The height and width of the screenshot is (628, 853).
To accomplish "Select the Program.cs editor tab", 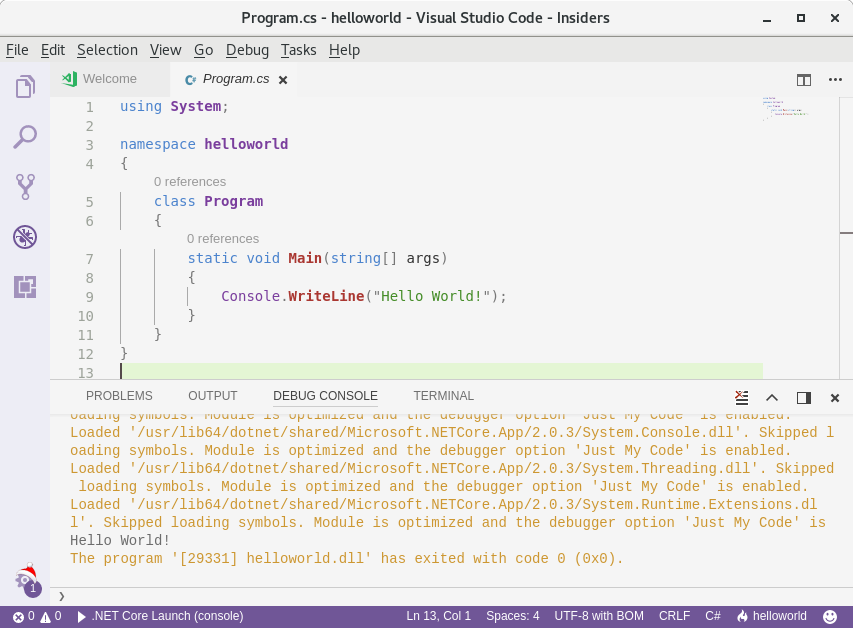I will (x=236, y=79).
